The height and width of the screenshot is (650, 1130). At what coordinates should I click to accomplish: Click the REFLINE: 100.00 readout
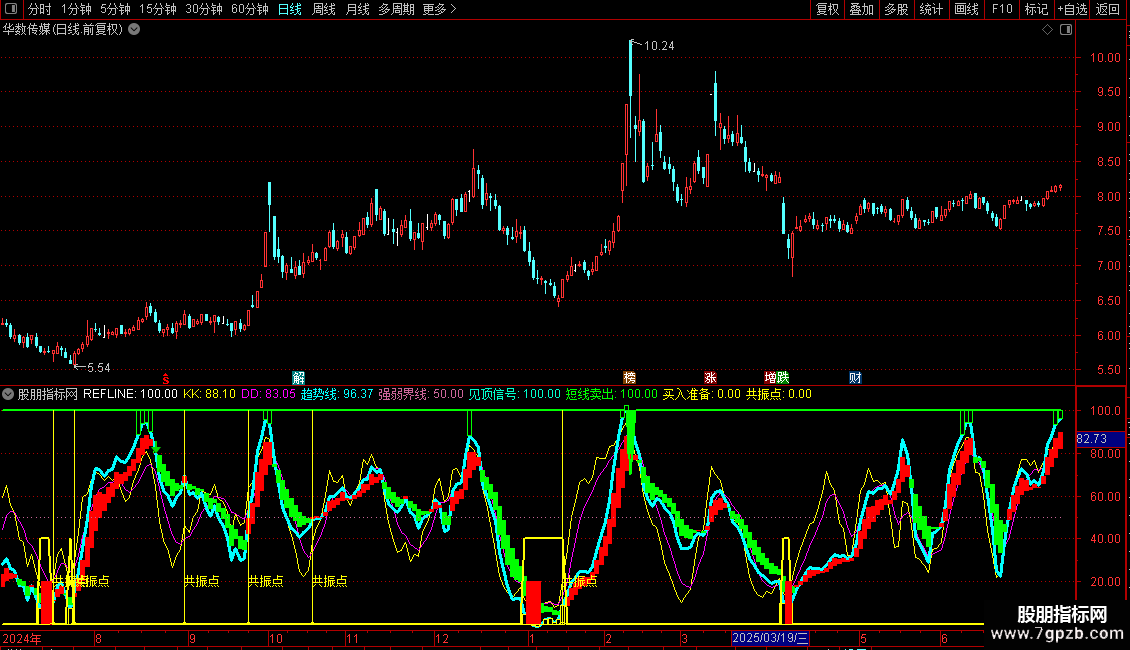click(x=130, y=394)
